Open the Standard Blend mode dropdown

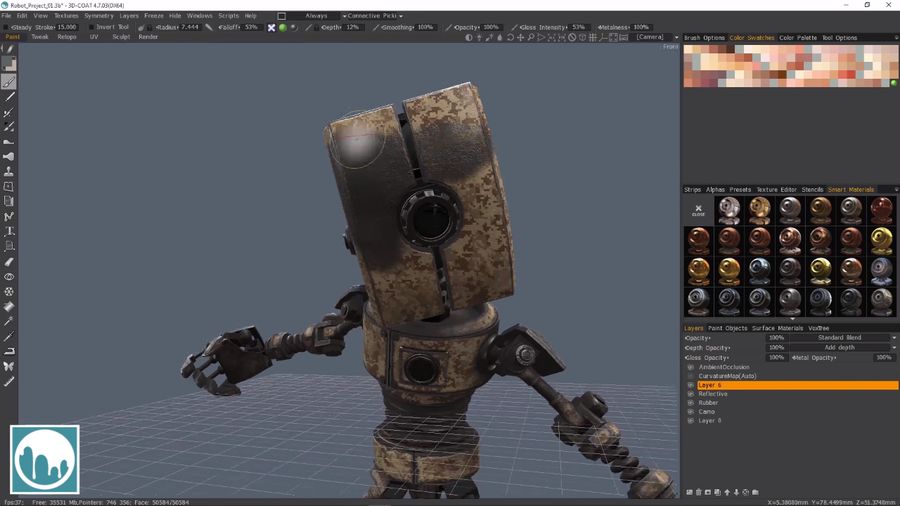pos(842,338)
